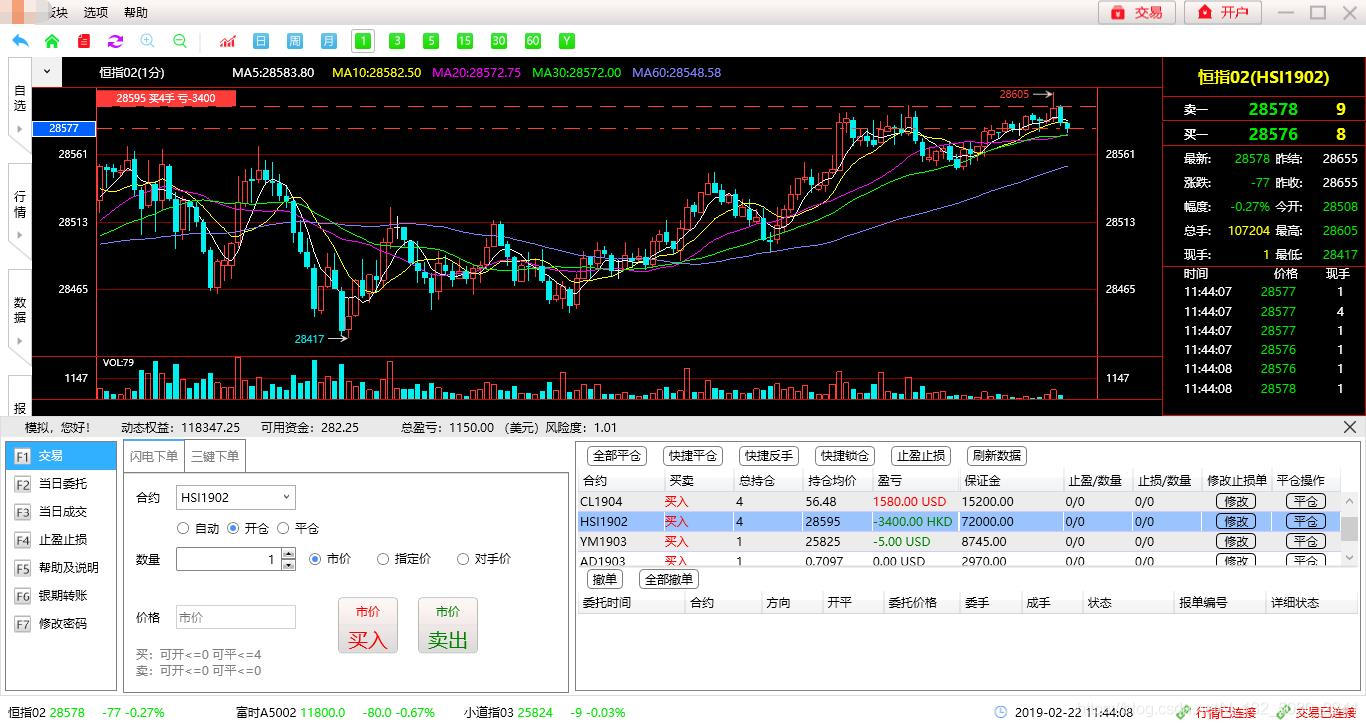Viewport: 1366px width, 727px height.
Task: Click the 价格 input field
Action: [x=236, y=617]
